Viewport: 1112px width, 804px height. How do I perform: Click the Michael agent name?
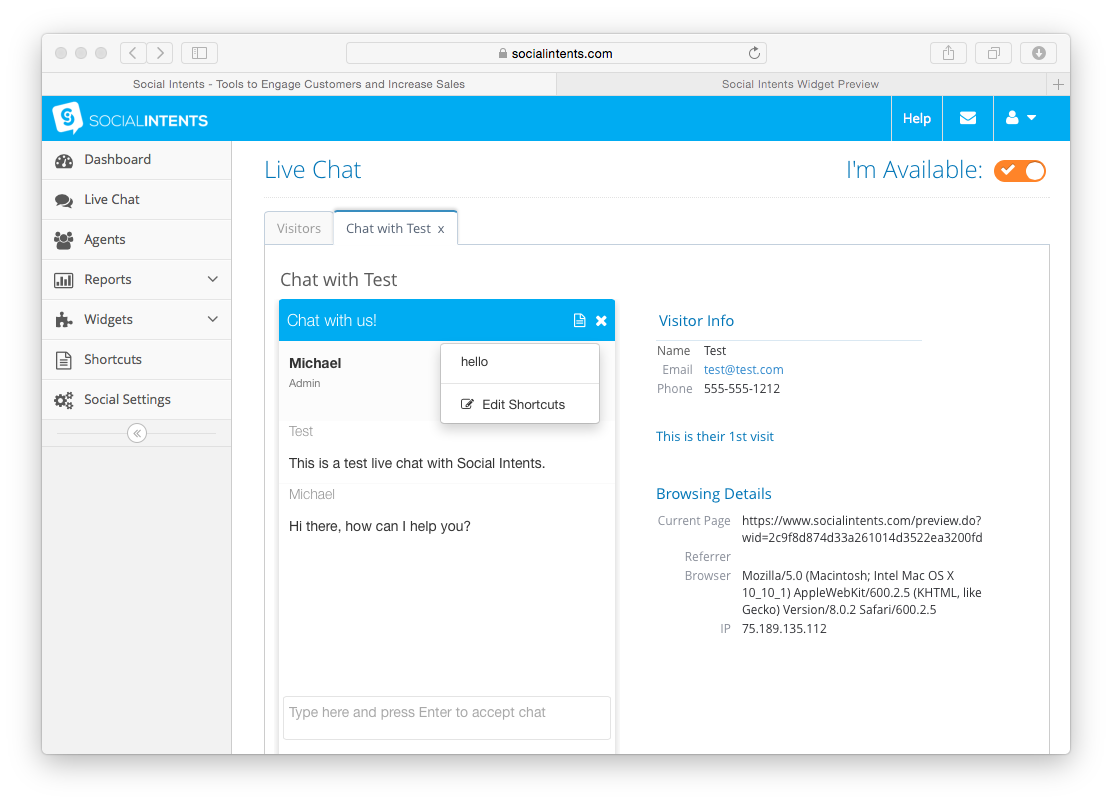315,363
